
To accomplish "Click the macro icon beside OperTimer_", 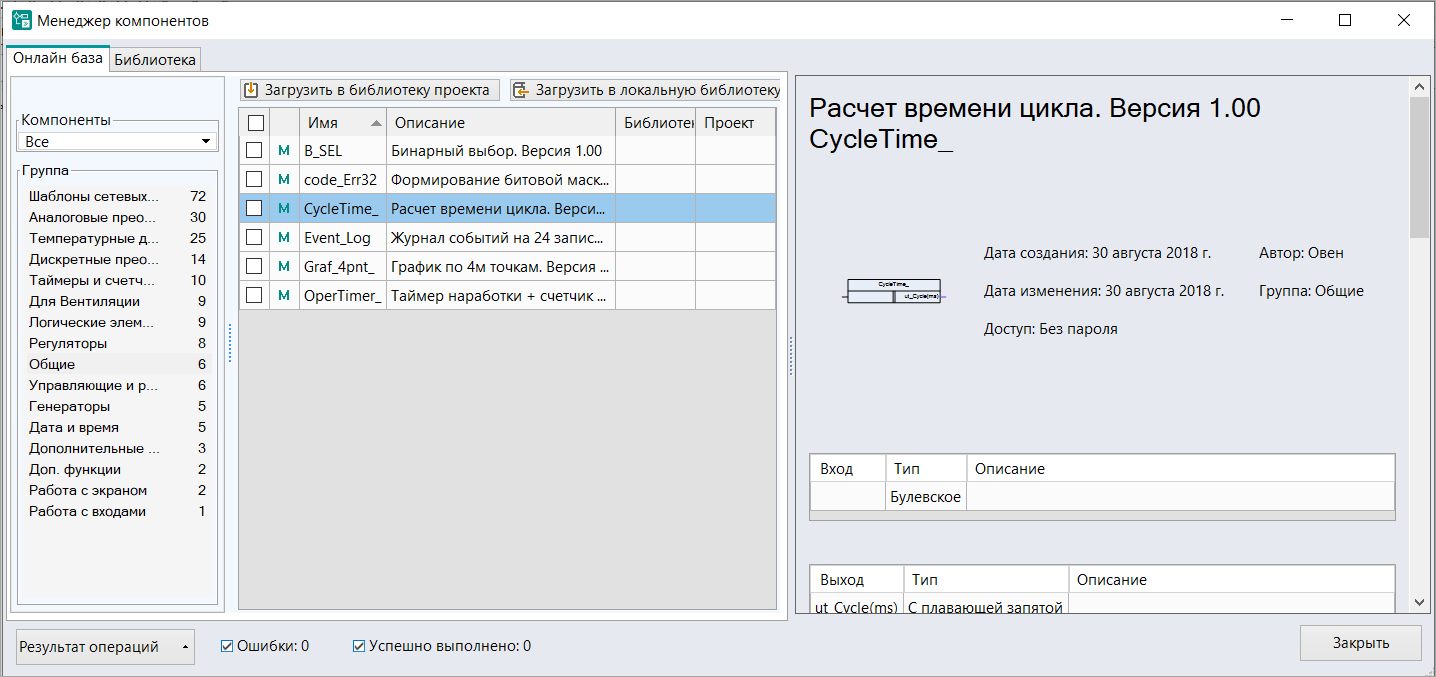I will (283, 296).
